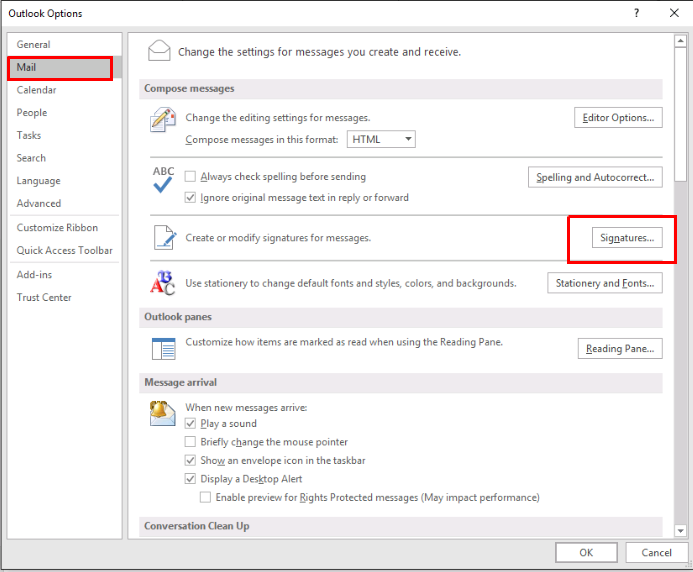This screenshot has width=693, height=572.
Task: Click the Stationery and Fonts button
Action: pos(605,283)
